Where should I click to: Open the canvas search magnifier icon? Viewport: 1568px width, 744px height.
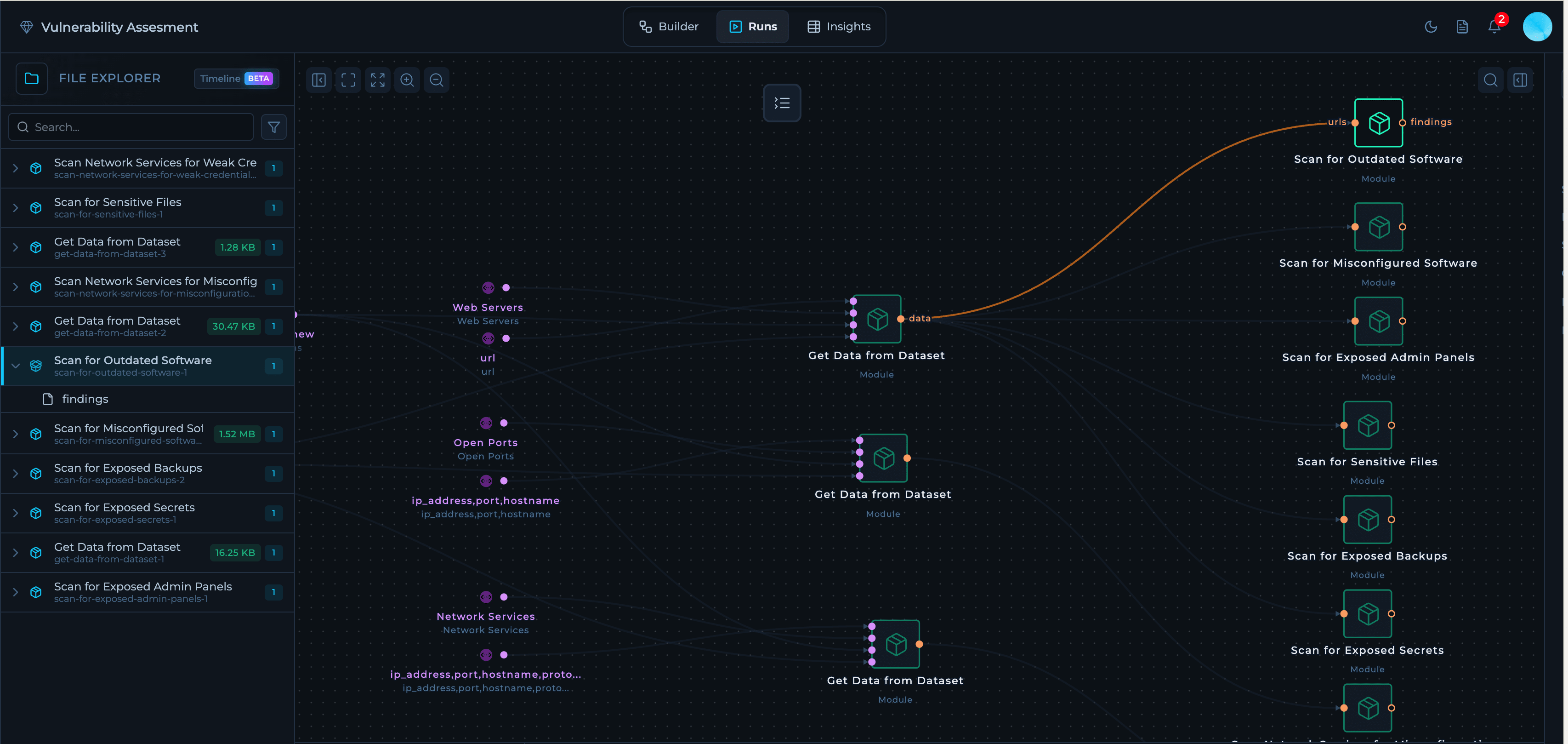click(x=1490, y=80)
